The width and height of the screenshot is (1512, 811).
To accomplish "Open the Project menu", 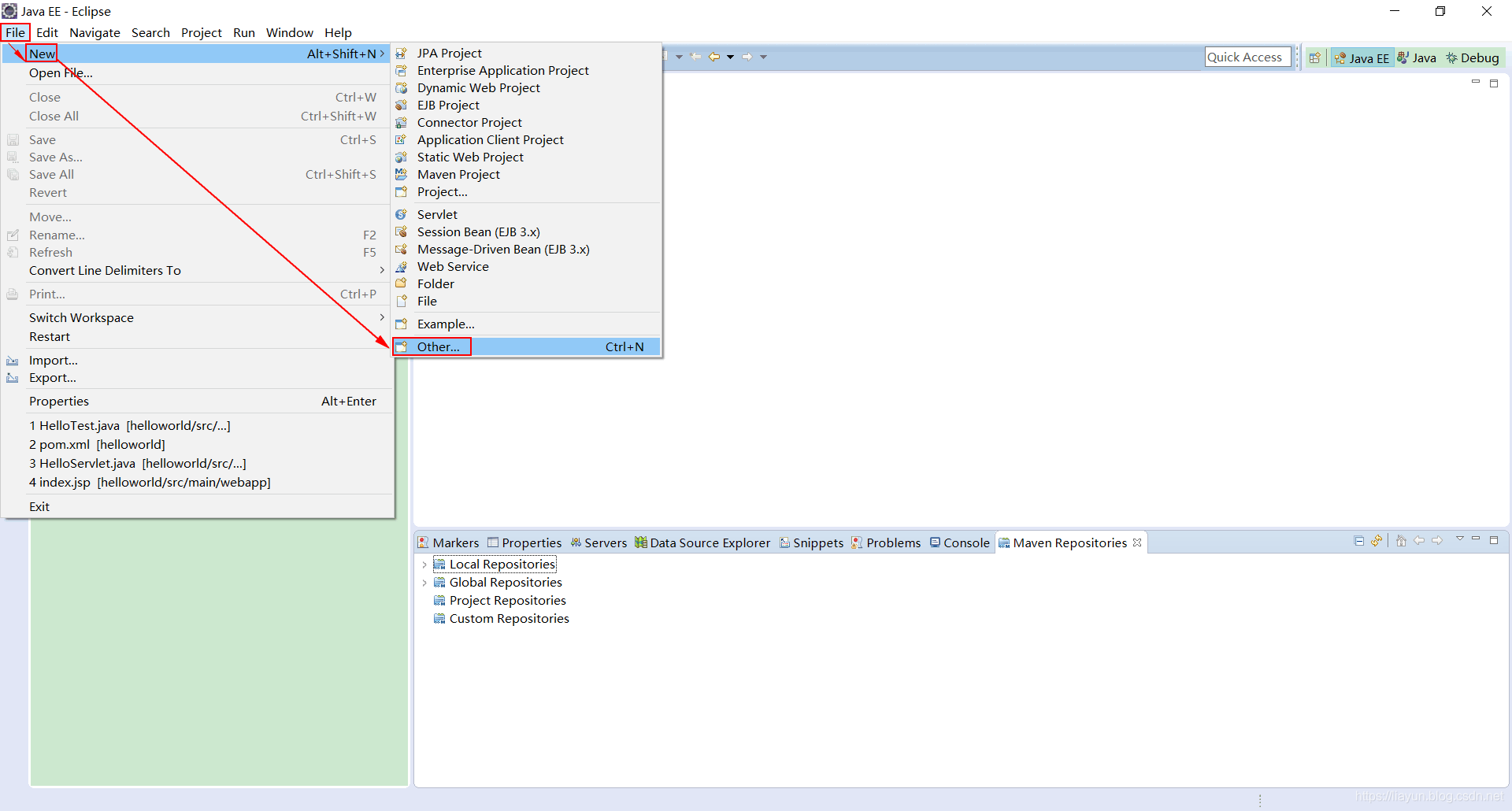I will coord(202,32).
